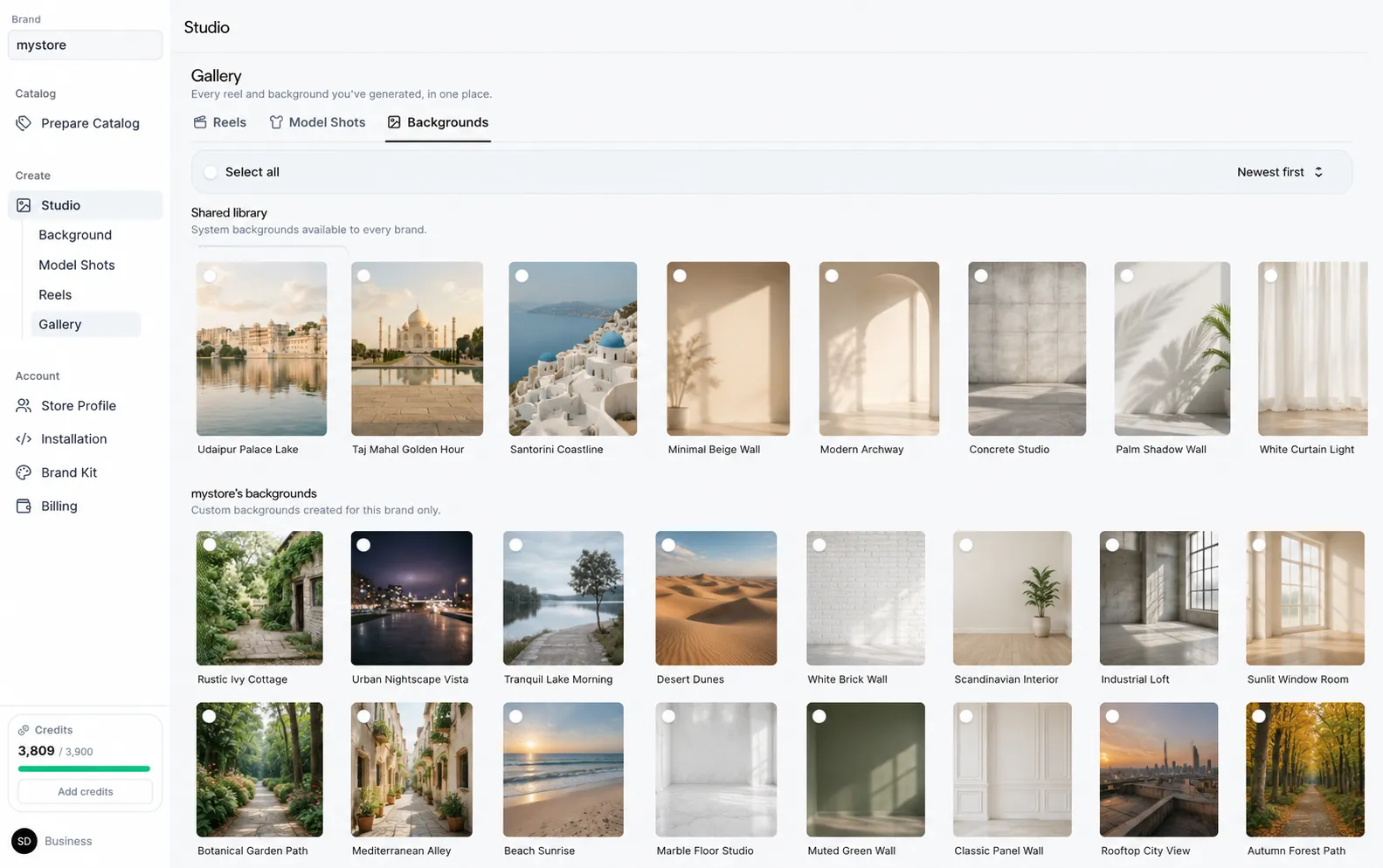Open the Modern Archway background thumbnail

[879, 348]
